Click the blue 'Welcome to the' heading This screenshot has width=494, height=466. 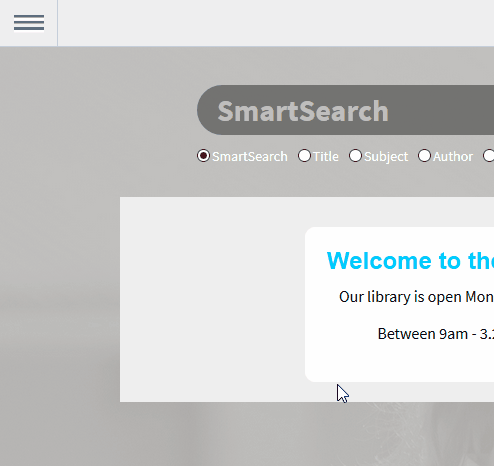point(410,260)
